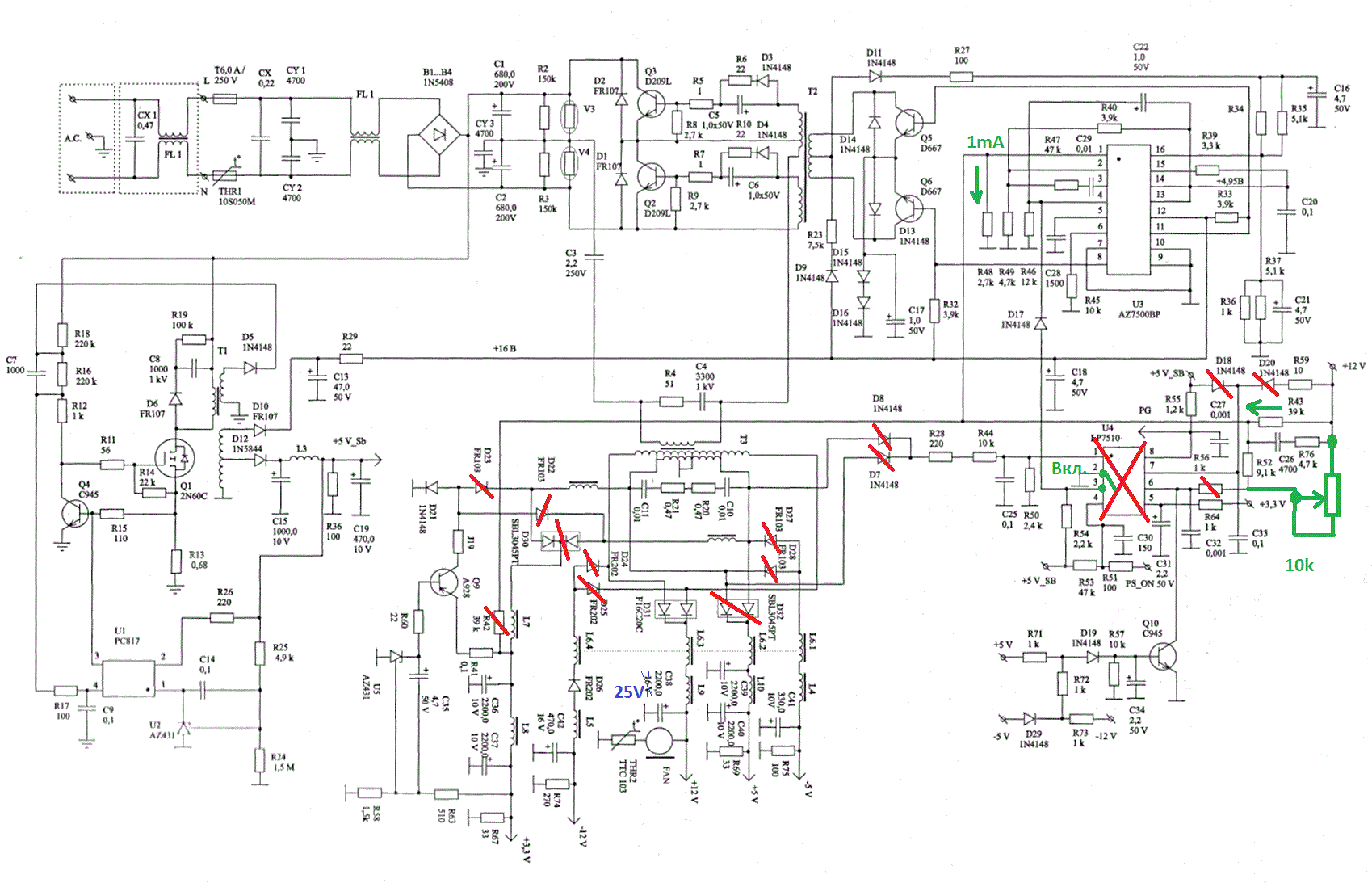Click the "R24" resistor designator
The image size is (1372, 883).
(279, 757)
